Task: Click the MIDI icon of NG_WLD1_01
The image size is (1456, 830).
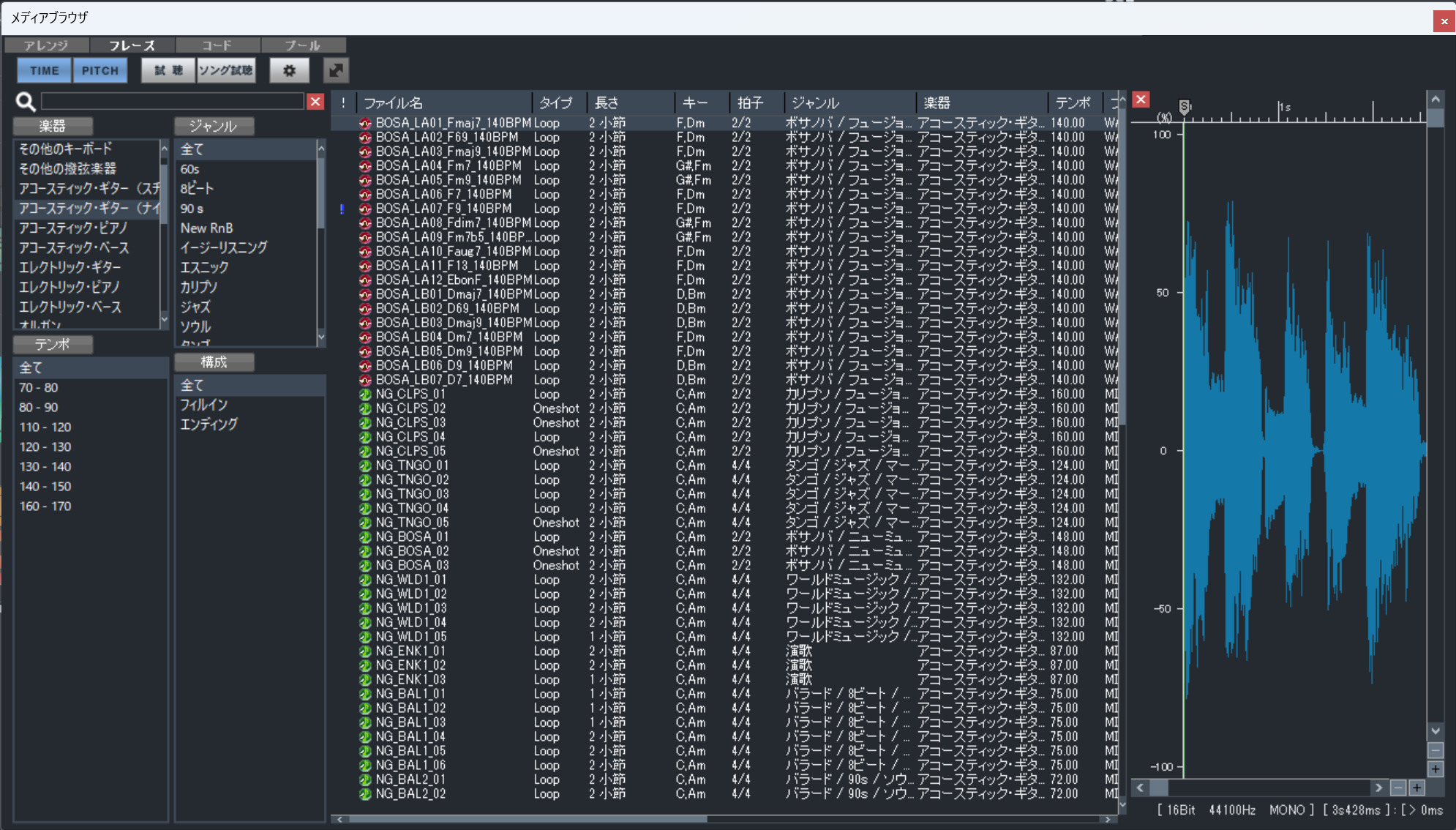Action: (366, 580)
